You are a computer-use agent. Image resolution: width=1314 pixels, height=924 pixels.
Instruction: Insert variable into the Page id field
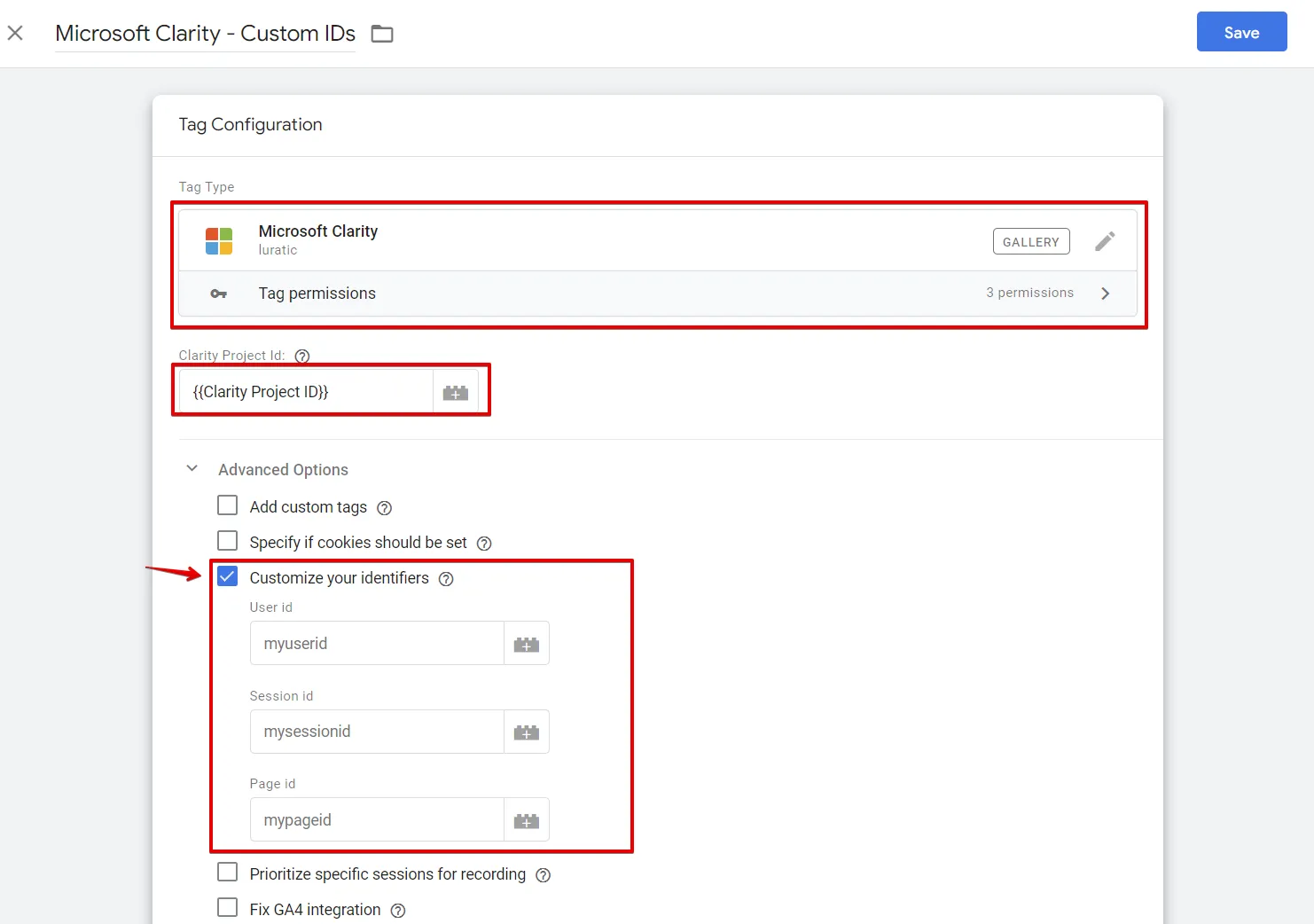click(527, 820)
